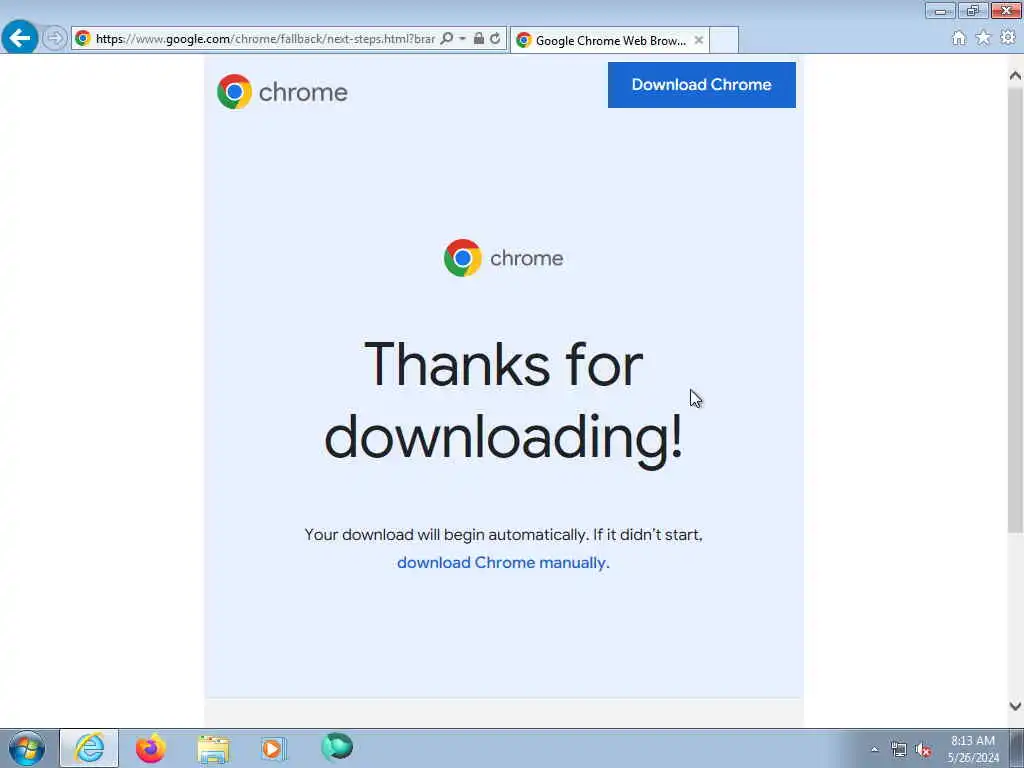
Task: Refresh the page with the reload icon
Action: pyautogui.click(x=496, y=39)
